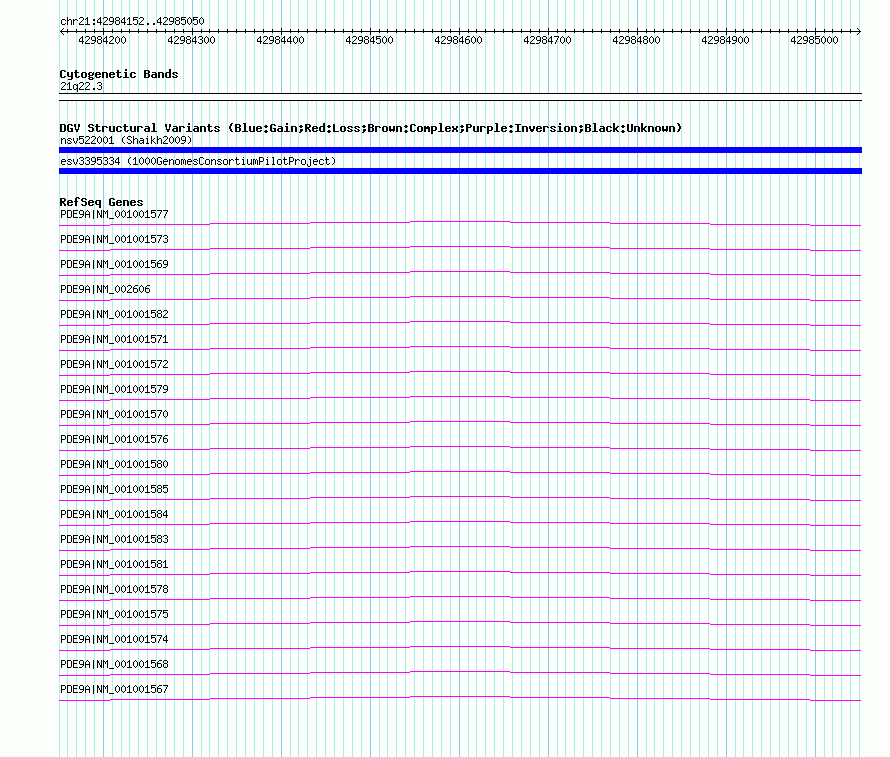The width and height of the screenshot is (890, 757).
Task: Click the DGV Structural Variants track title
Action: coord(371,128)
